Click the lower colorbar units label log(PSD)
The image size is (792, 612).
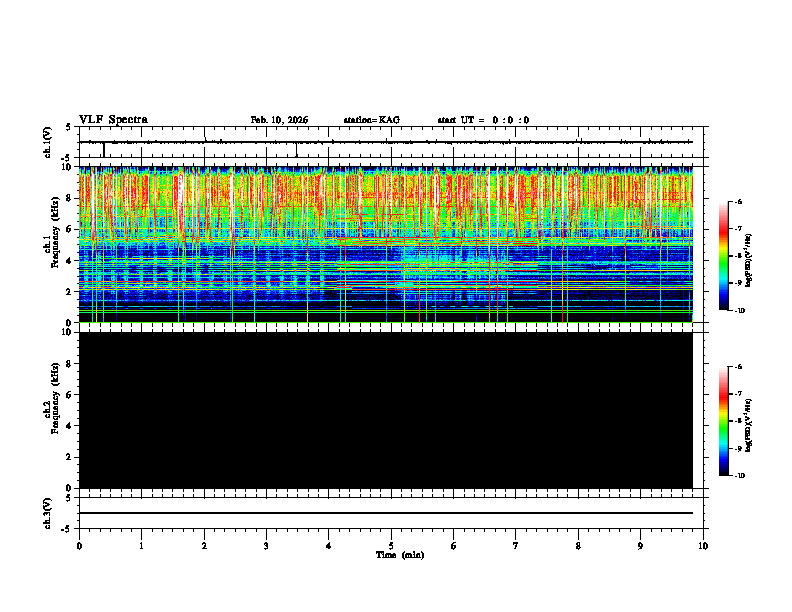[x=749, y=426]
